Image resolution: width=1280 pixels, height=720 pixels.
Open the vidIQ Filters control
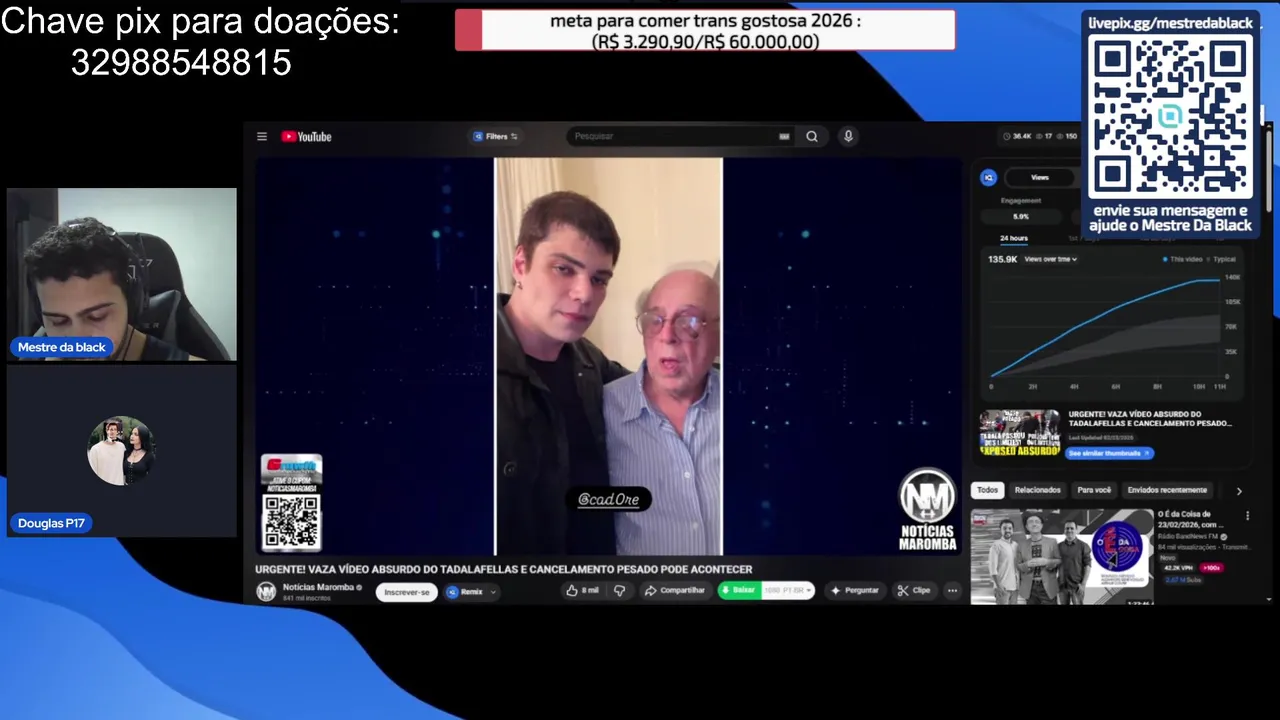coord(495,137)
